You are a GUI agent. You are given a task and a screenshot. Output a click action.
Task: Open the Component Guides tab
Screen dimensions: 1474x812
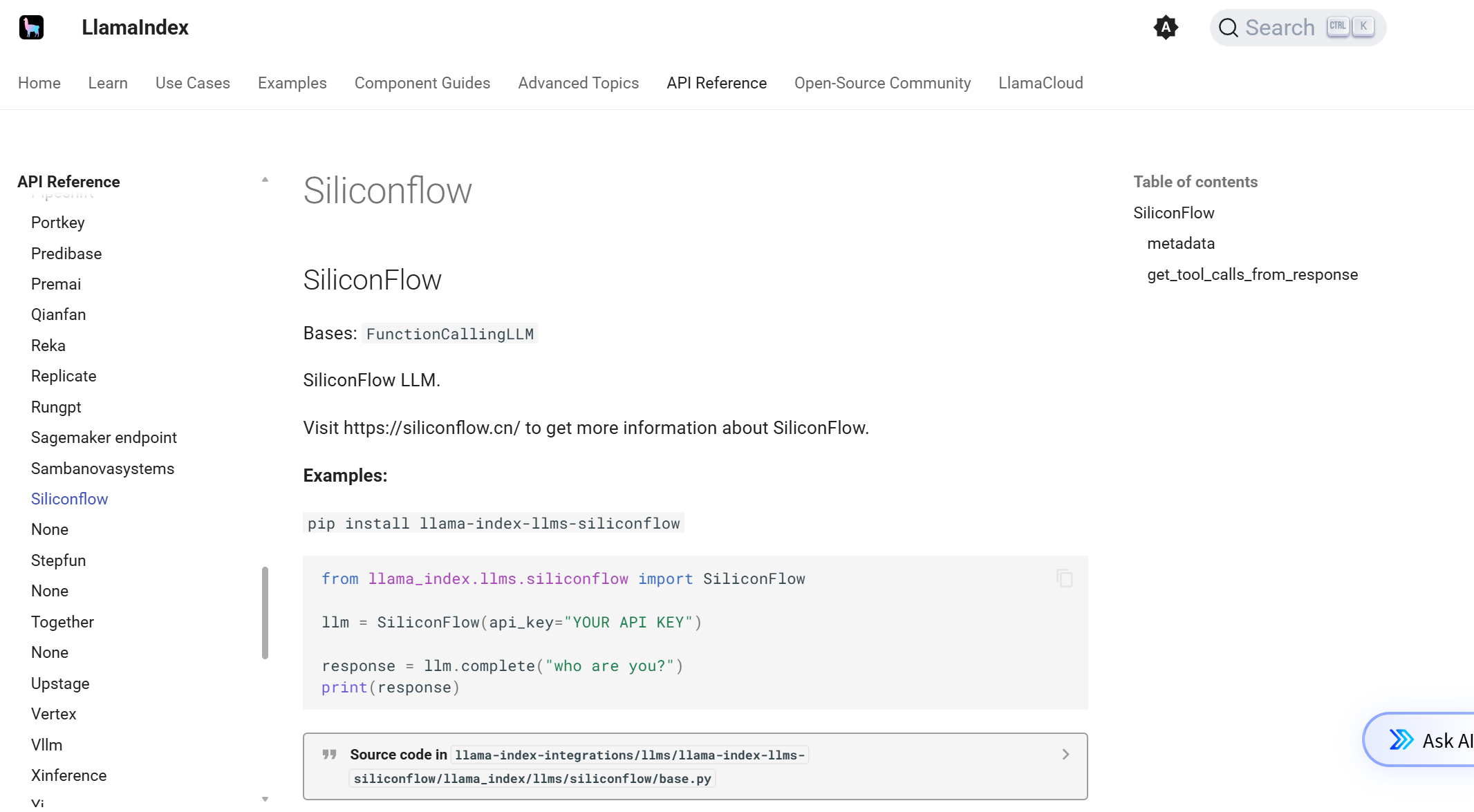(422, 83)
